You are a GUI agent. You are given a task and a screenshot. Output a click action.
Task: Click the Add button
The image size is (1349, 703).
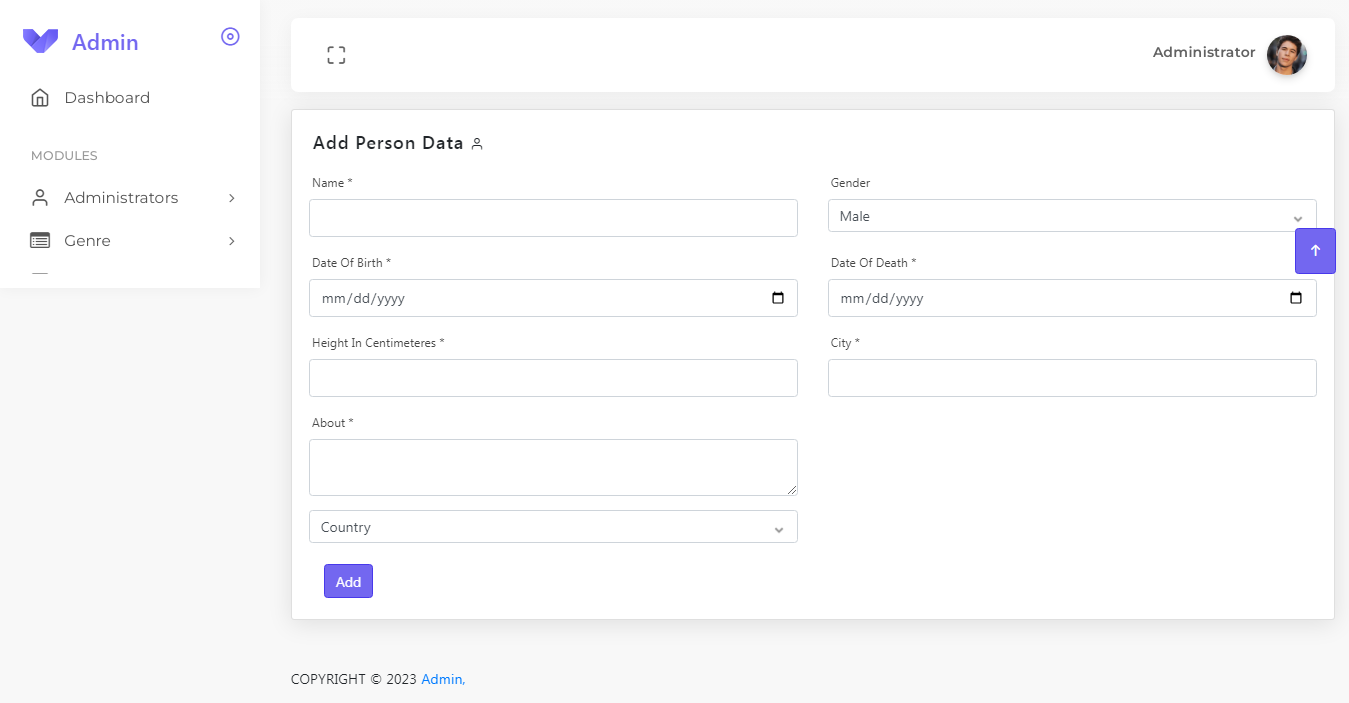coord(348,581)
